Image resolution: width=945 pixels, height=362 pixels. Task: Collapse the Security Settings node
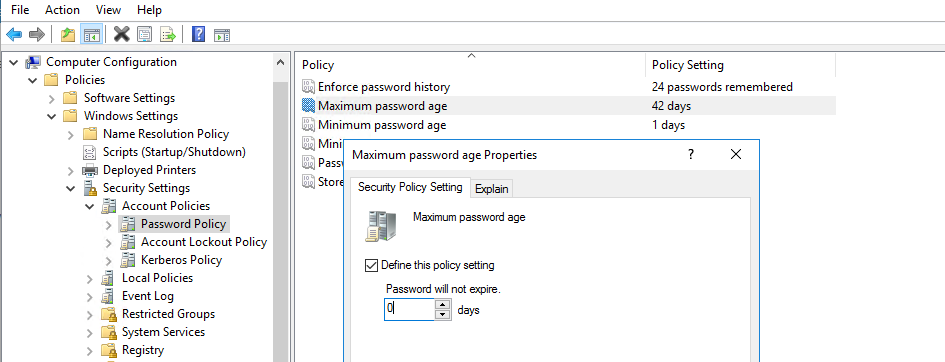pos(71,189)
